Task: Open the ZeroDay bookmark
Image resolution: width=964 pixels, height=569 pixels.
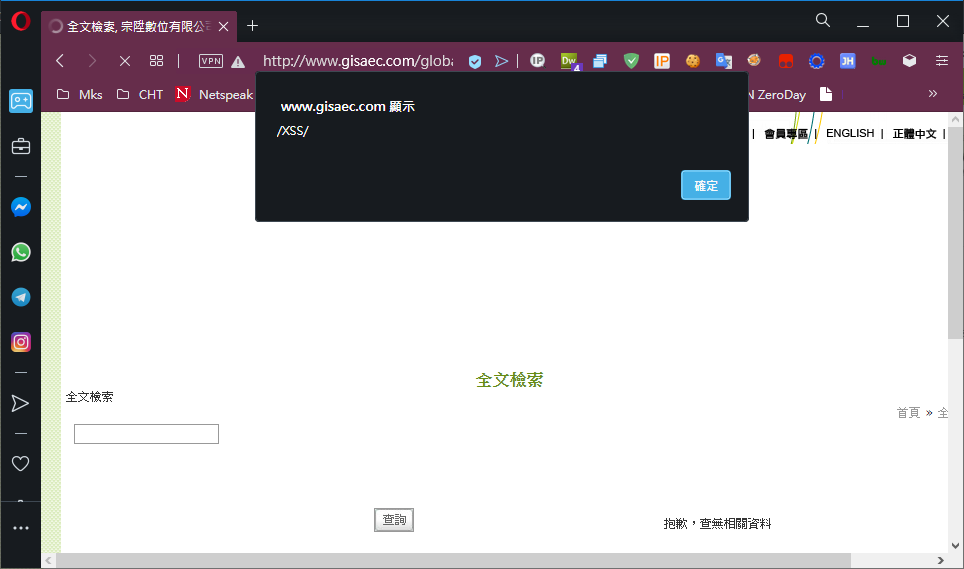Action: tap(777, 95)
